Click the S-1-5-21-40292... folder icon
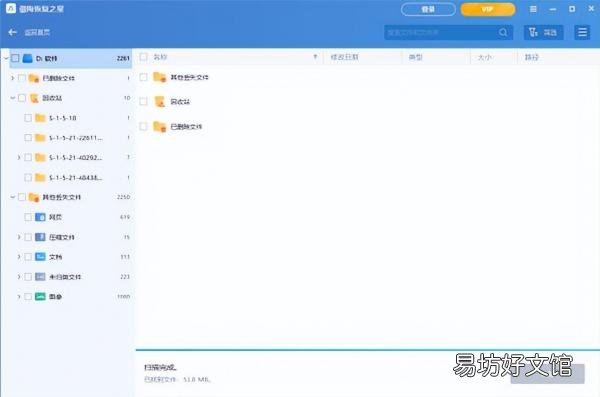The width and height of the screenshot is (600, 397). [40, 157]
